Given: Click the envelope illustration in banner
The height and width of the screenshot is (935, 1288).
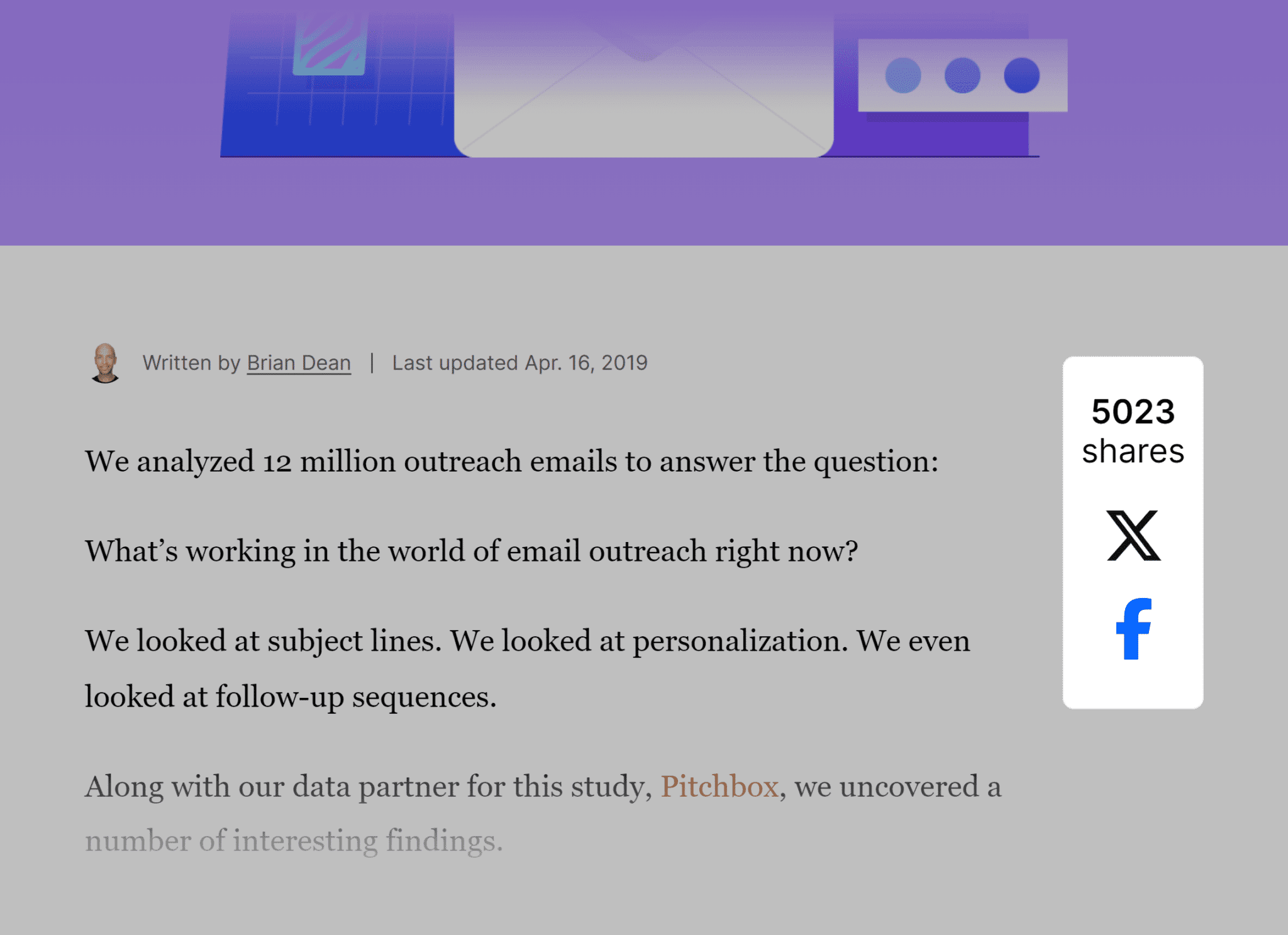Looking at the screenshot, I should (x=643, y=85).
